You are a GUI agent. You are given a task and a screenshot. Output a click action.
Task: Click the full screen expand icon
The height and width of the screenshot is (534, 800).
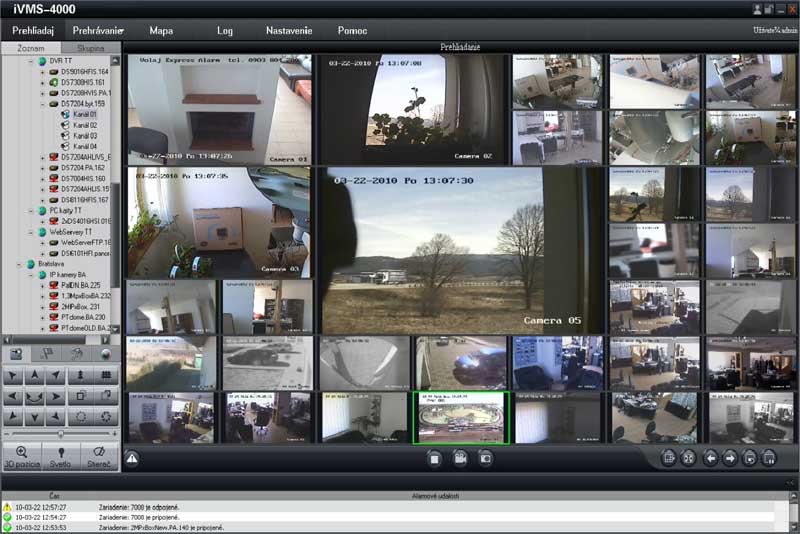point(688,459)
